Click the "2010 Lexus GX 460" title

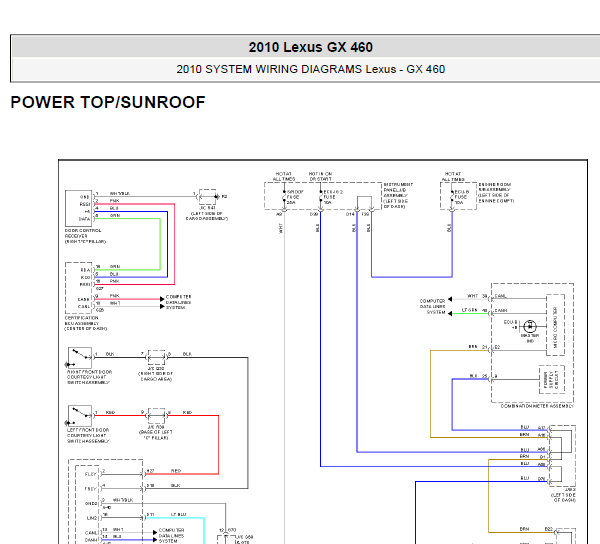coord(310,47)
